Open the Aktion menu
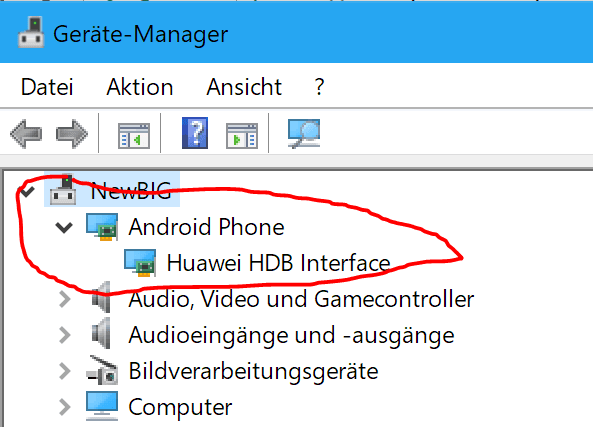The image size is (593, 427). click(140, 87)
